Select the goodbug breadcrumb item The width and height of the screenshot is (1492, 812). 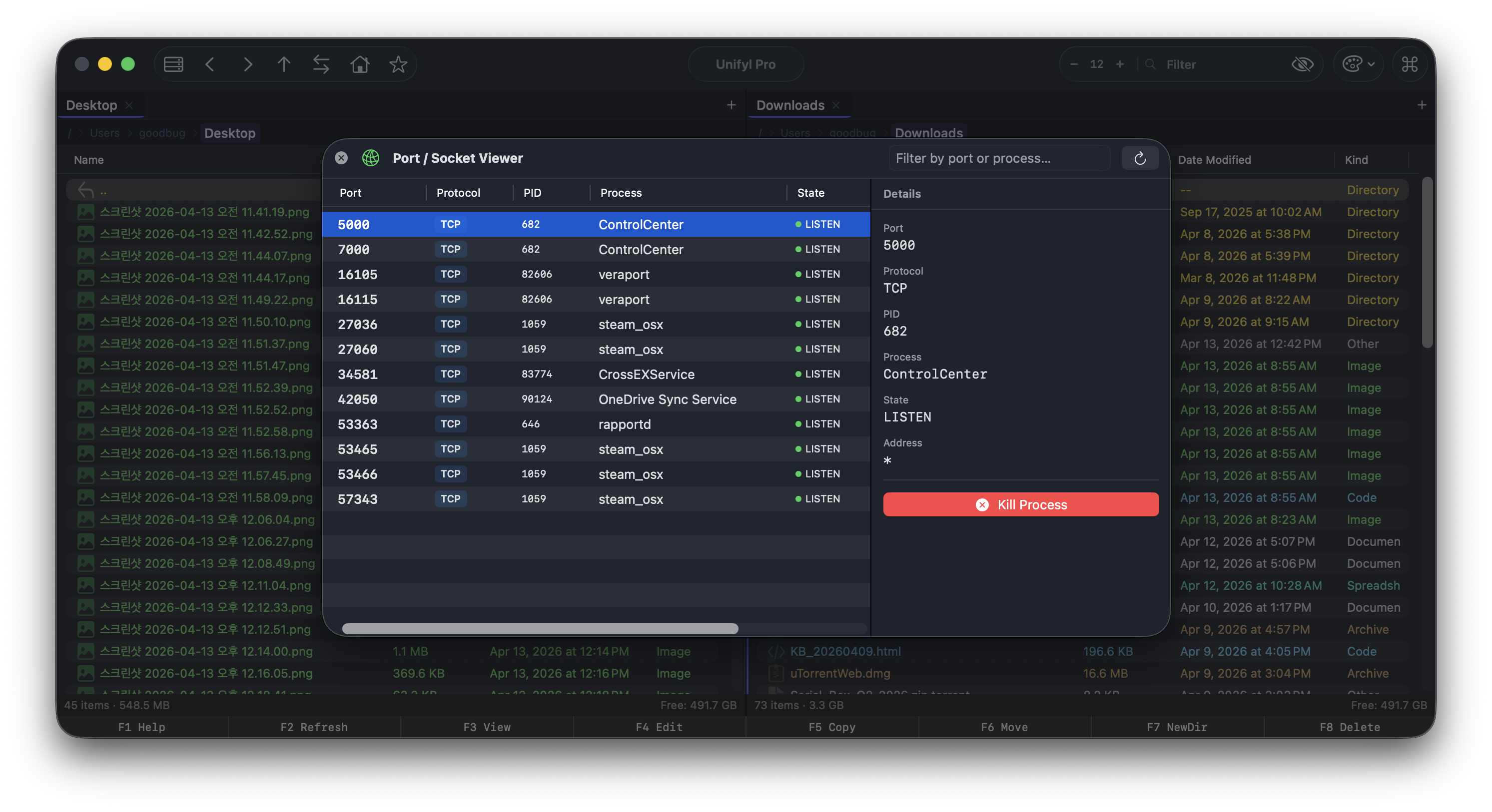pyautogui.click(x=162, y=132)
